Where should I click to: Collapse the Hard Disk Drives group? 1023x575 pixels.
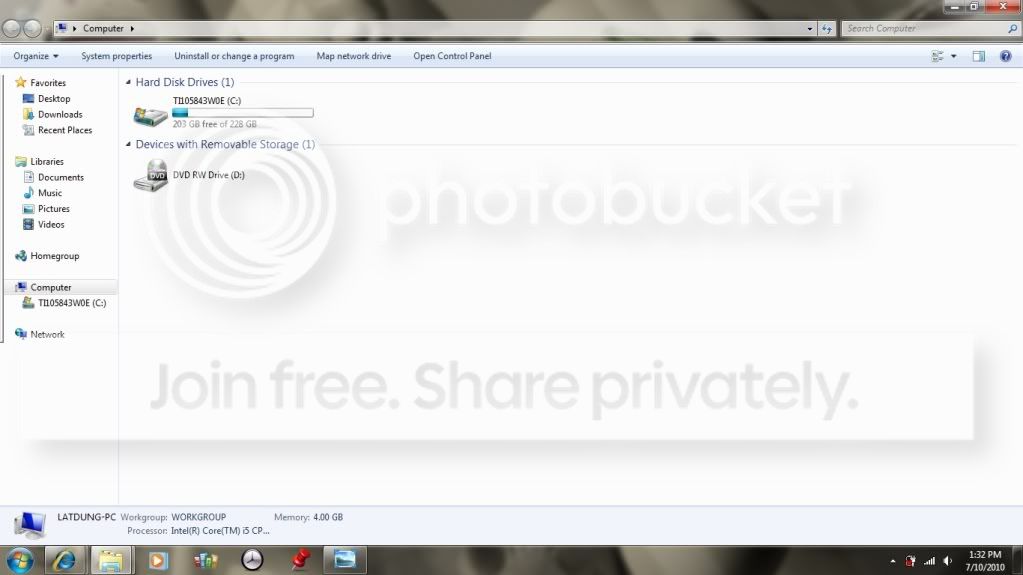tap(129, 82)
